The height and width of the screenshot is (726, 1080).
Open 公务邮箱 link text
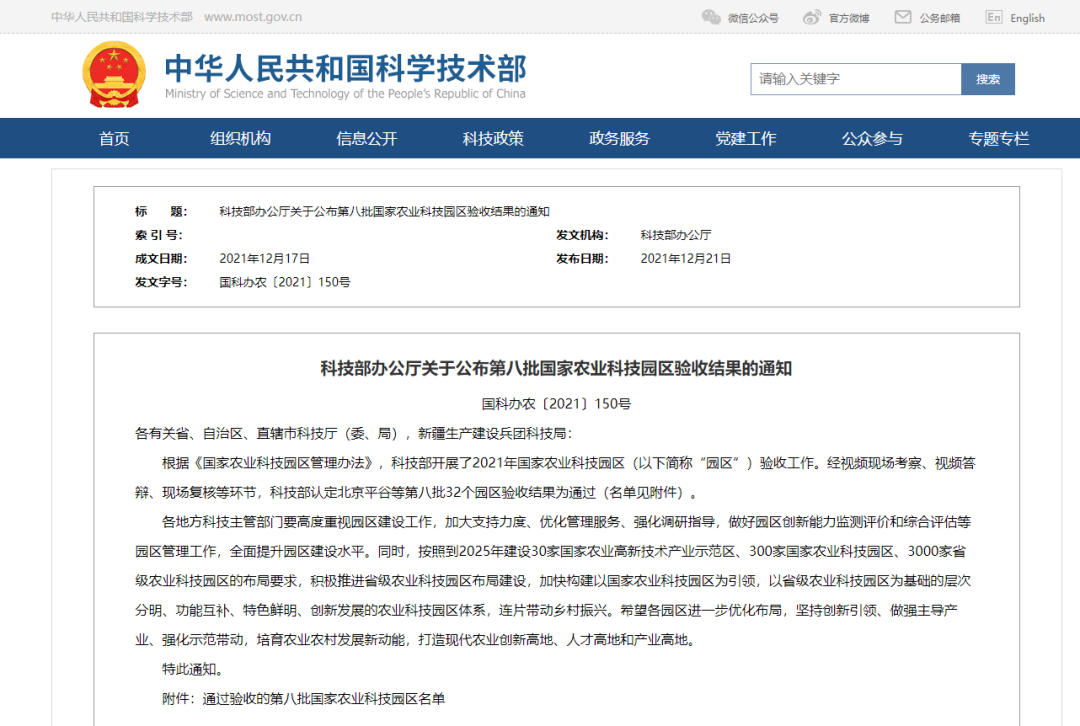click(939, 18)
